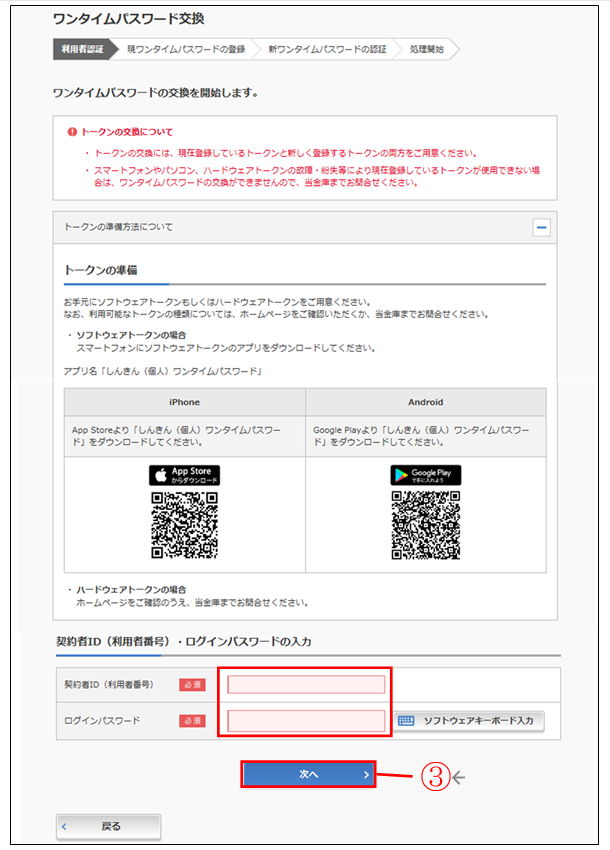Click the keyboard icon on ソフトウェアキーボード入力
Screen dimensions: 610x850
coord(405,721)
